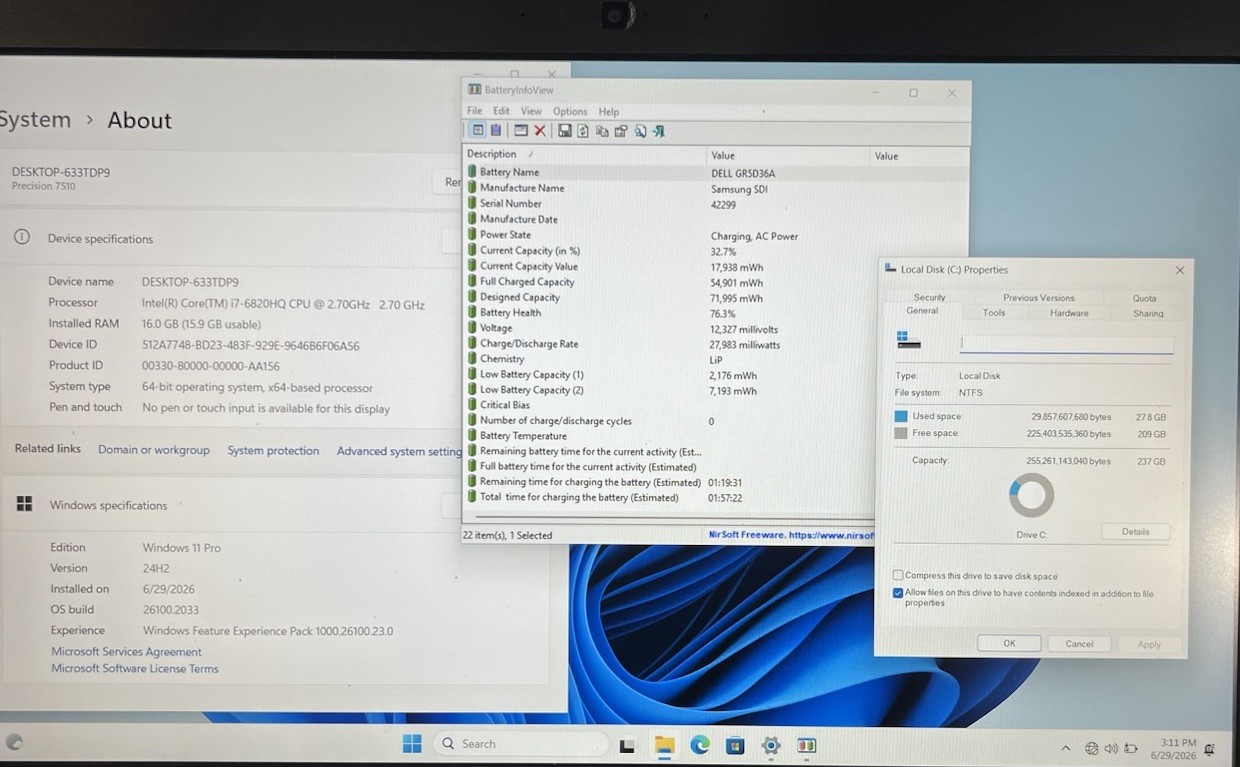Open Advanced system settings link
Image resolution: width=1240 pixels, height=767 pixels.
(x=399, y=451)
